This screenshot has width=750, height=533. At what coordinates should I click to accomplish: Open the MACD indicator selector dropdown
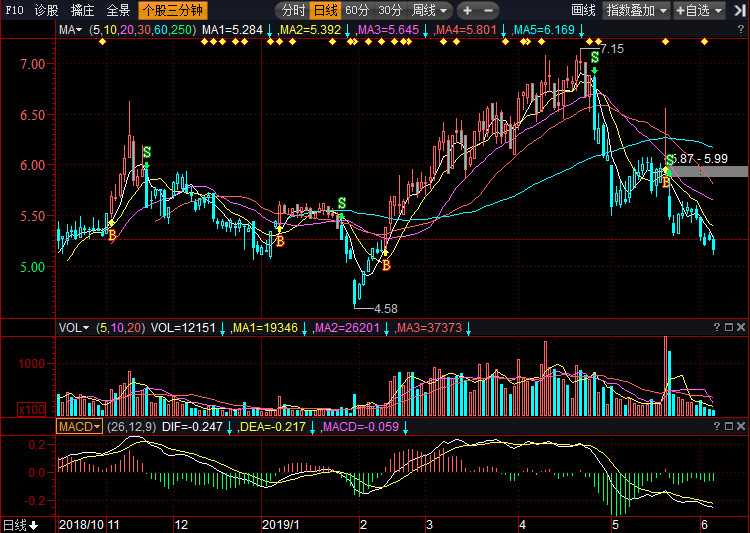pos(79,427)
